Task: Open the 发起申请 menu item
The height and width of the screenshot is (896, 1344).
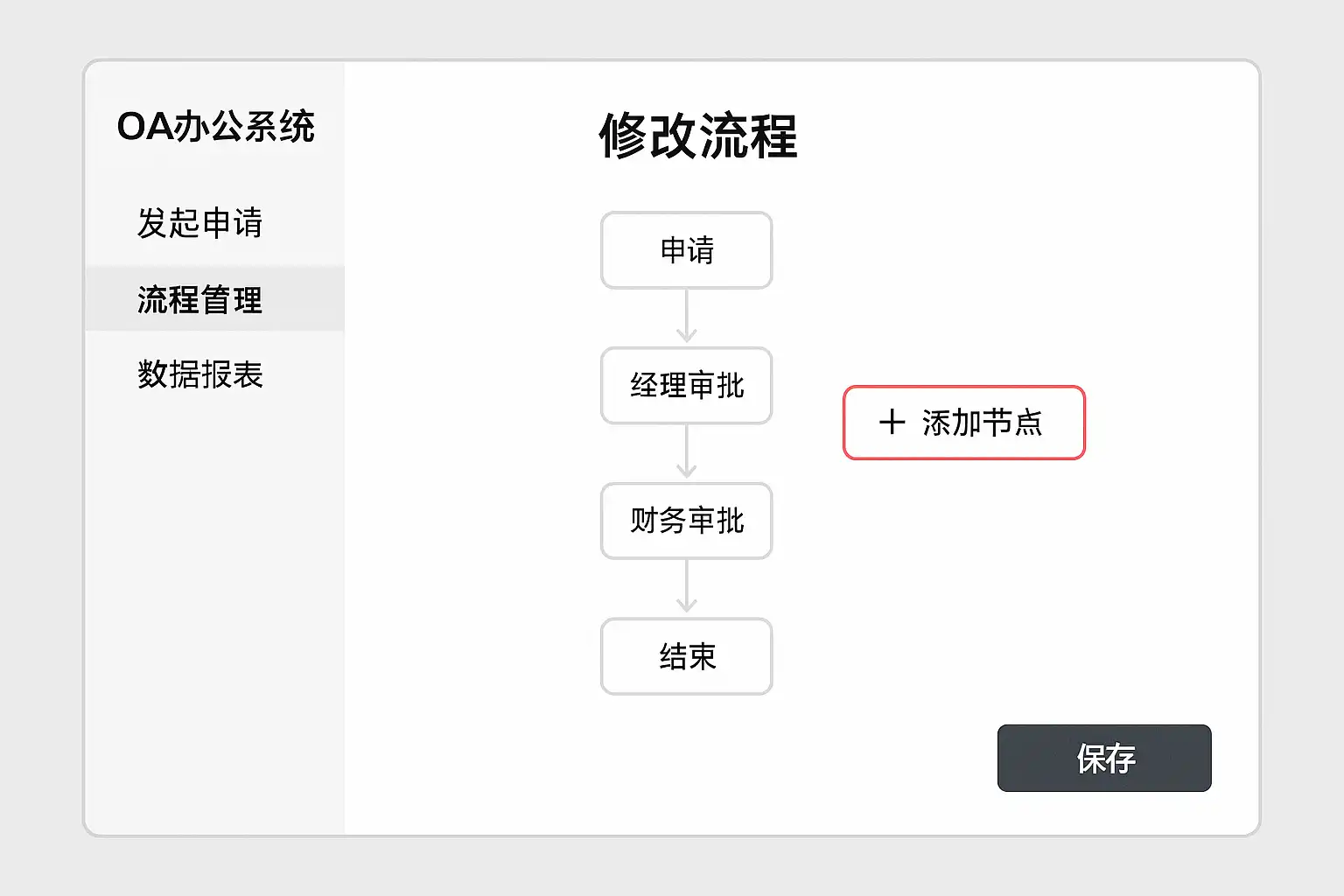Action: [200, 223]
